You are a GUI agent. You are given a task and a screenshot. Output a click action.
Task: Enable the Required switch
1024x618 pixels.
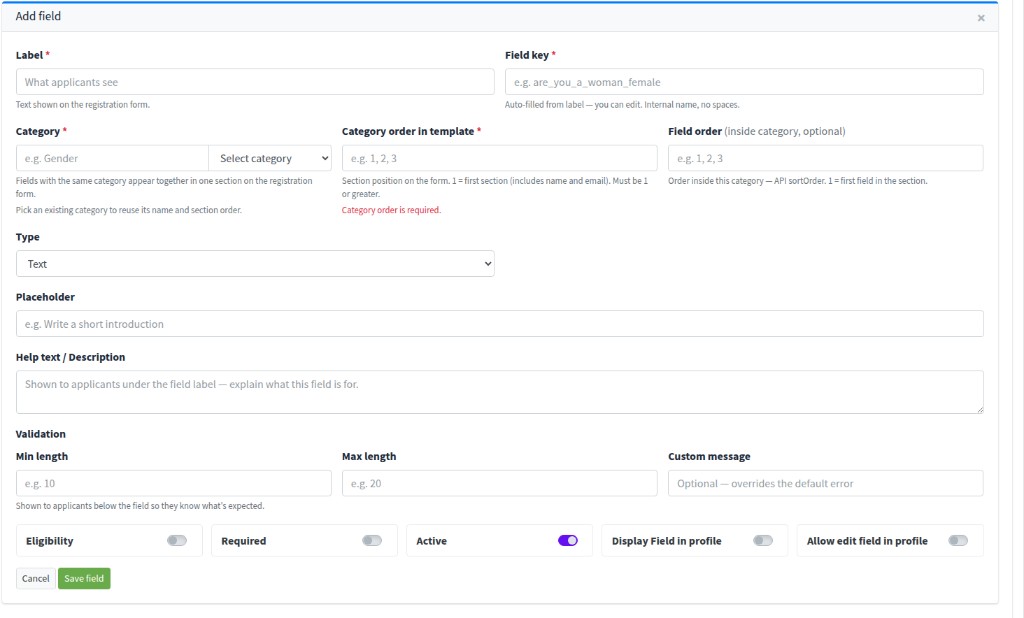(x=372, y=540)
